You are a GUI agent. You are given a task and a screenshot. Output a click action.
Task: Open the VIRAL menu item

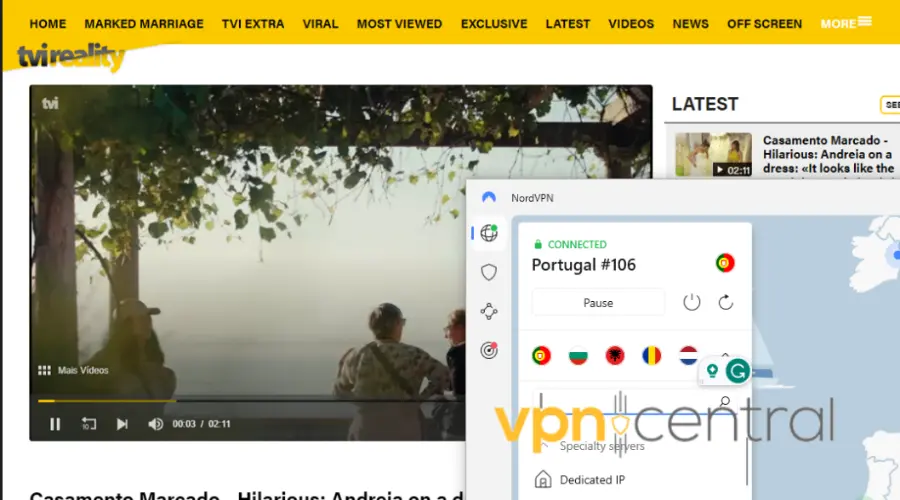tap(320, 24)
